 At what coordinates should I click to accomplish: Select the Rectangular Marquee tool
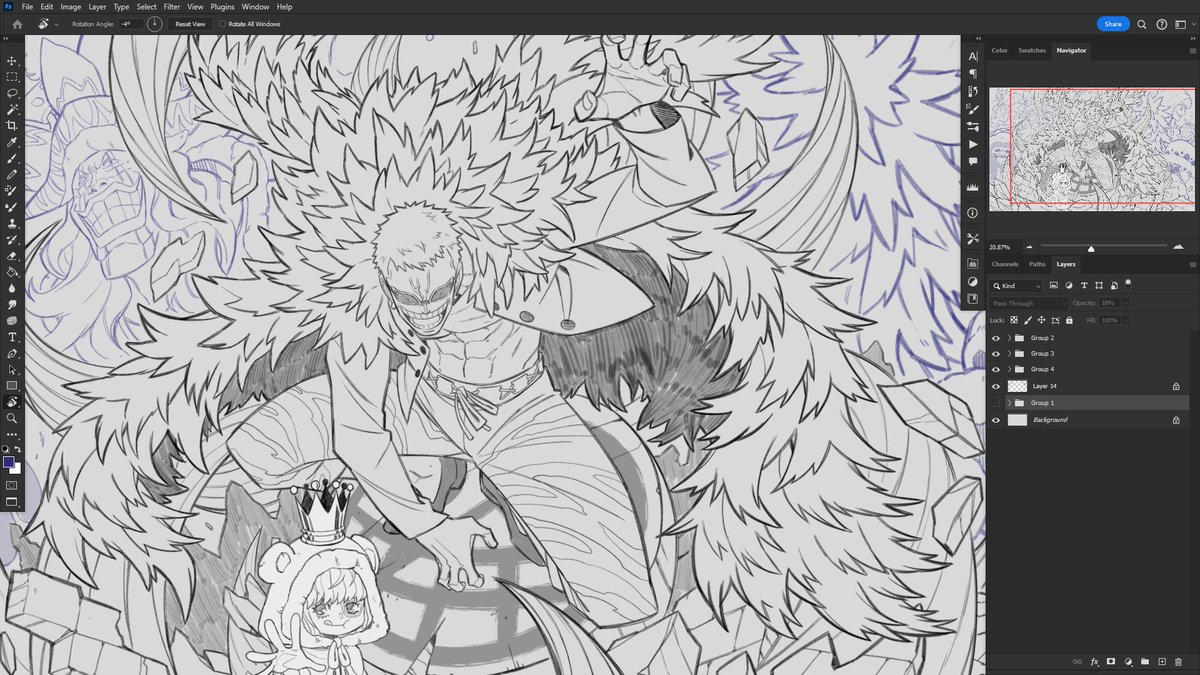(x=12, y=77)
